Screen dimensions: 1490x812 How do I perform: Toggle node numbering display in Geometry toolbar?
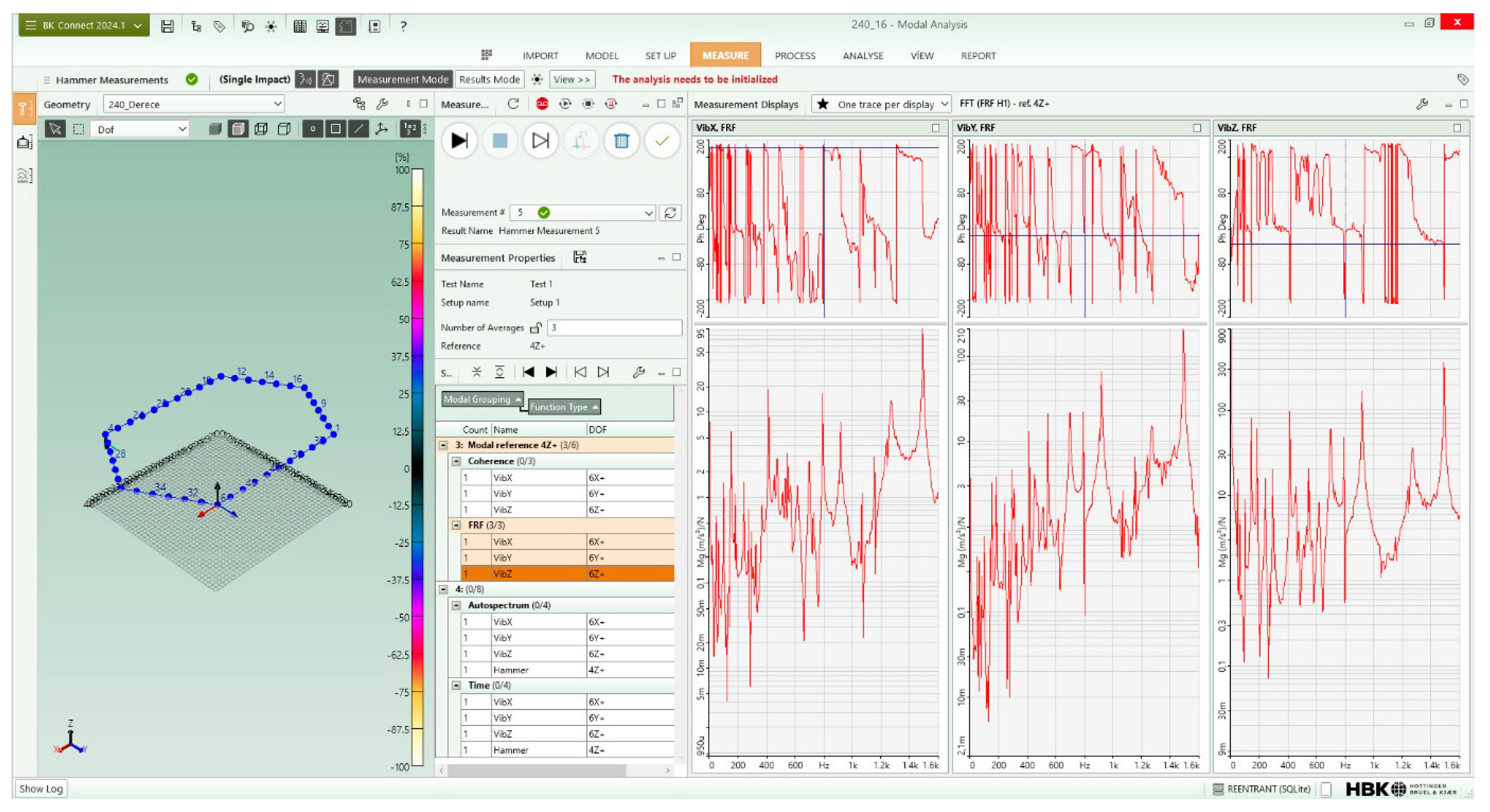410,129
